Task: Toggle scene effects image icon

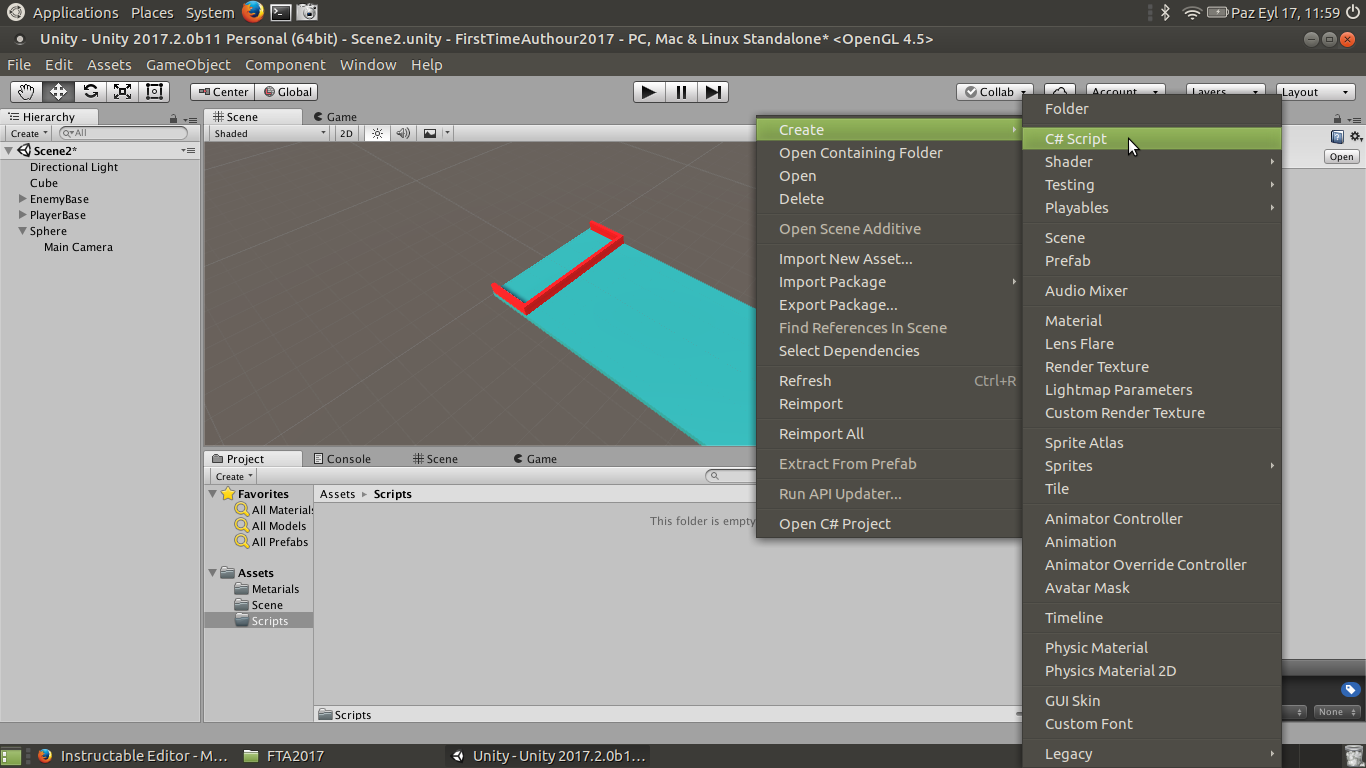Action: click(430, 133)
